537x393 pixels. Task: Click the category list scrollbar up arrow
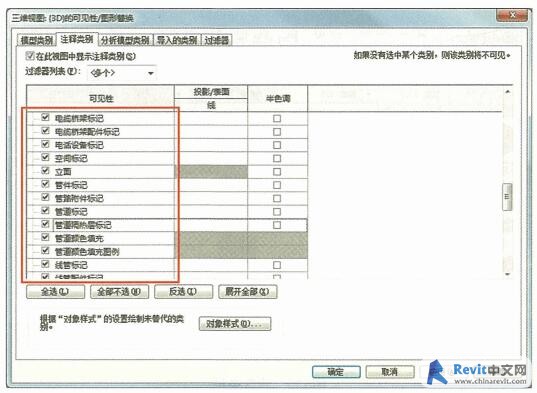click(x=508, y=92)
